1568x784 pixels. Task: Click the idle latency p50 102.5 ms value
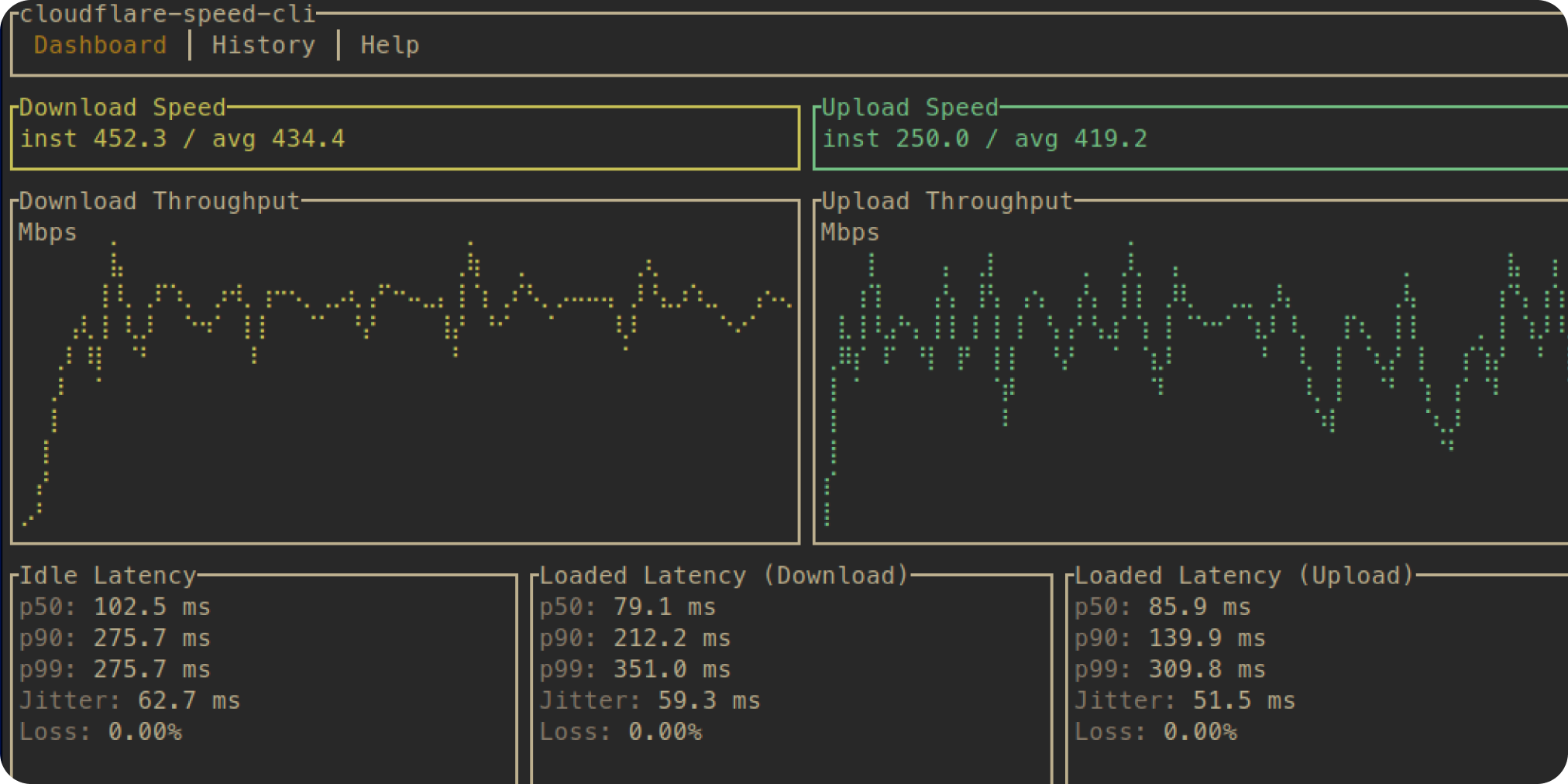click(152, 607)
